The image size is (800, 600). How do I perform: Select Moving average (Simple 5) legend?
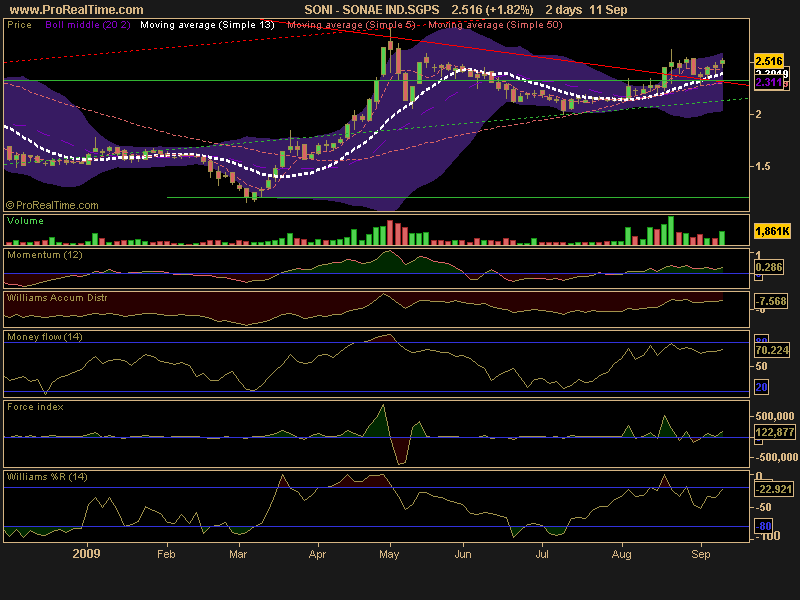(351, 24)
